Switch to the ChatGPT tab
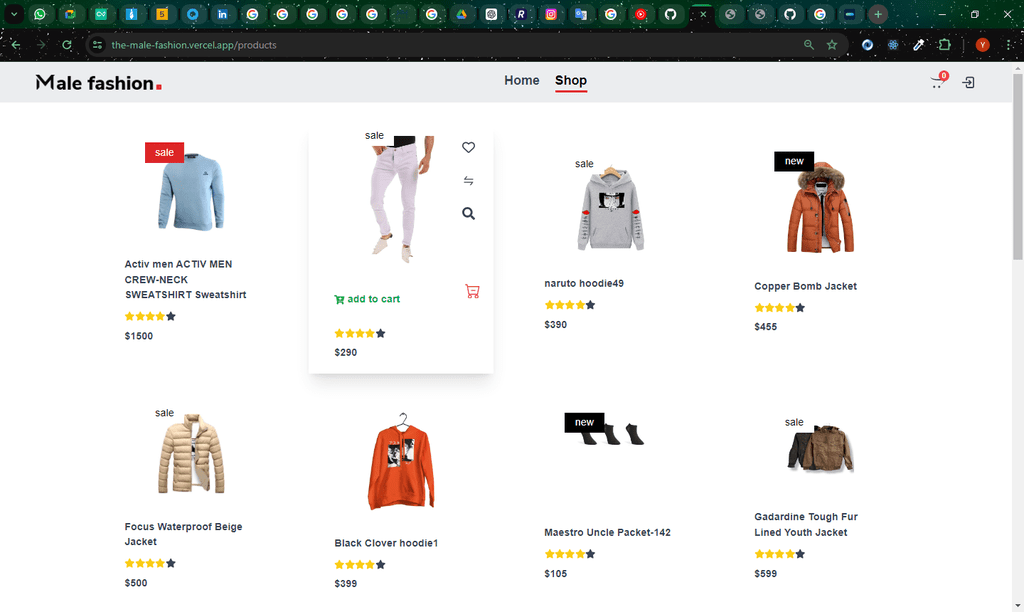This screenshot has height=612, width=1024. (x=491, y=14)
